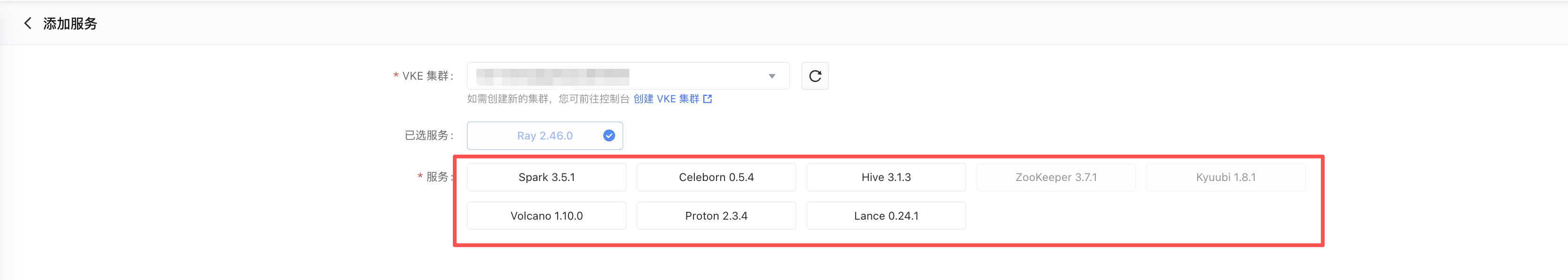Screen dimensions: 1568x280
Task: Click the greyed-out Kyuubi 1.8.1 option
Action: coord(1226,177)
